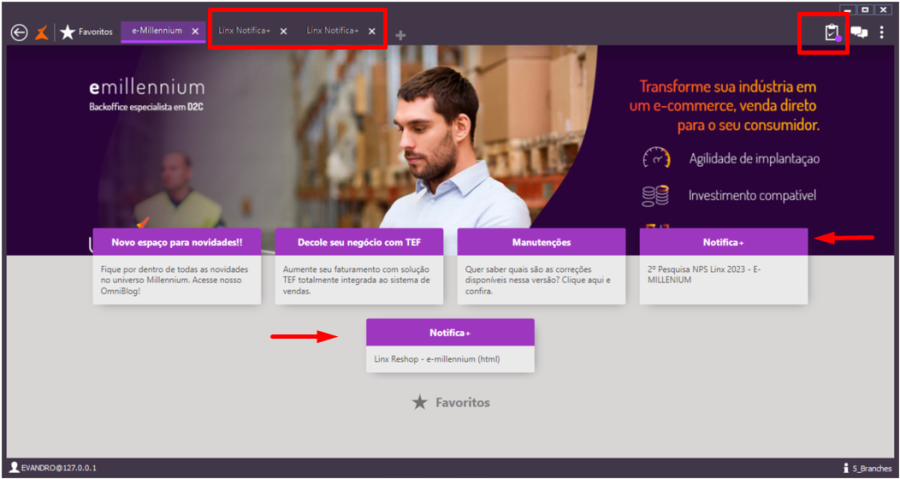Click 'Linx Reshop - e-millennium (html)' text
This screenshot has width=900, height=479.
pyautogui.click(x=437, y=359)
